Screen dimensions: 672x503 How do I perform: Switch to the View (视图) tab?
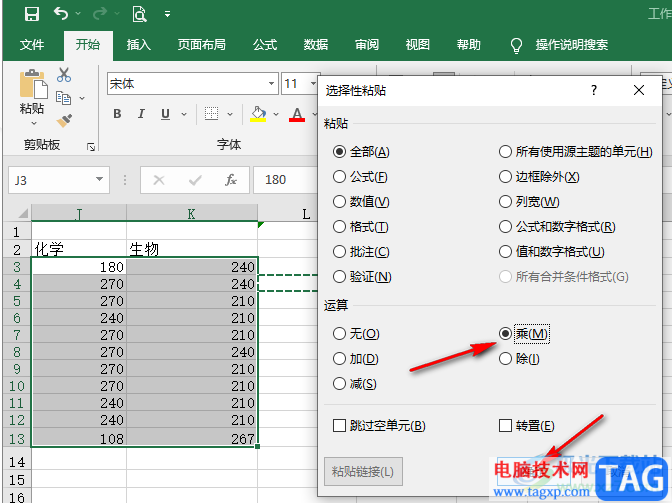click(418, 45)
